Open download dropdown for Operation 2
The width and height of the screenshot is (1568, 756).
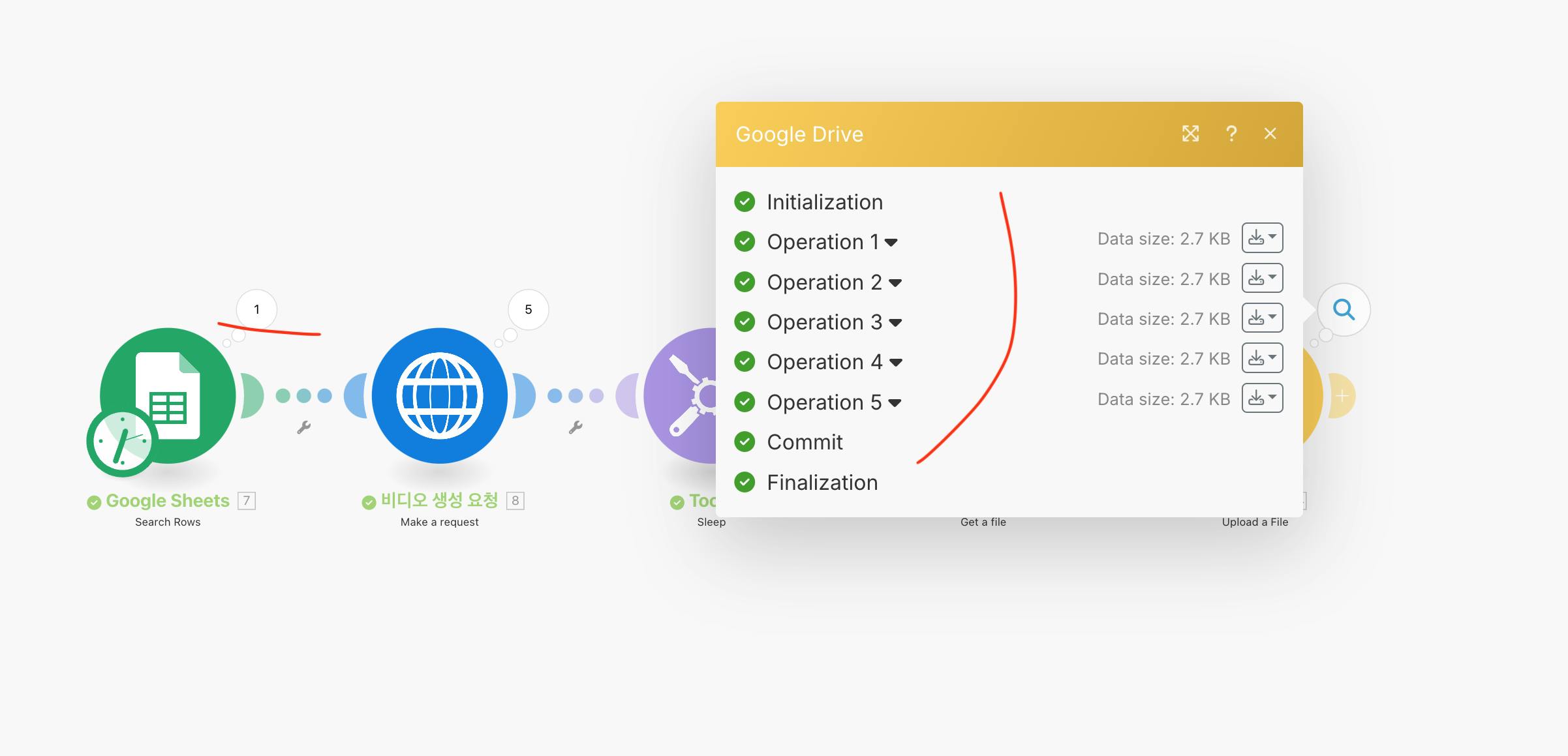1262,278
